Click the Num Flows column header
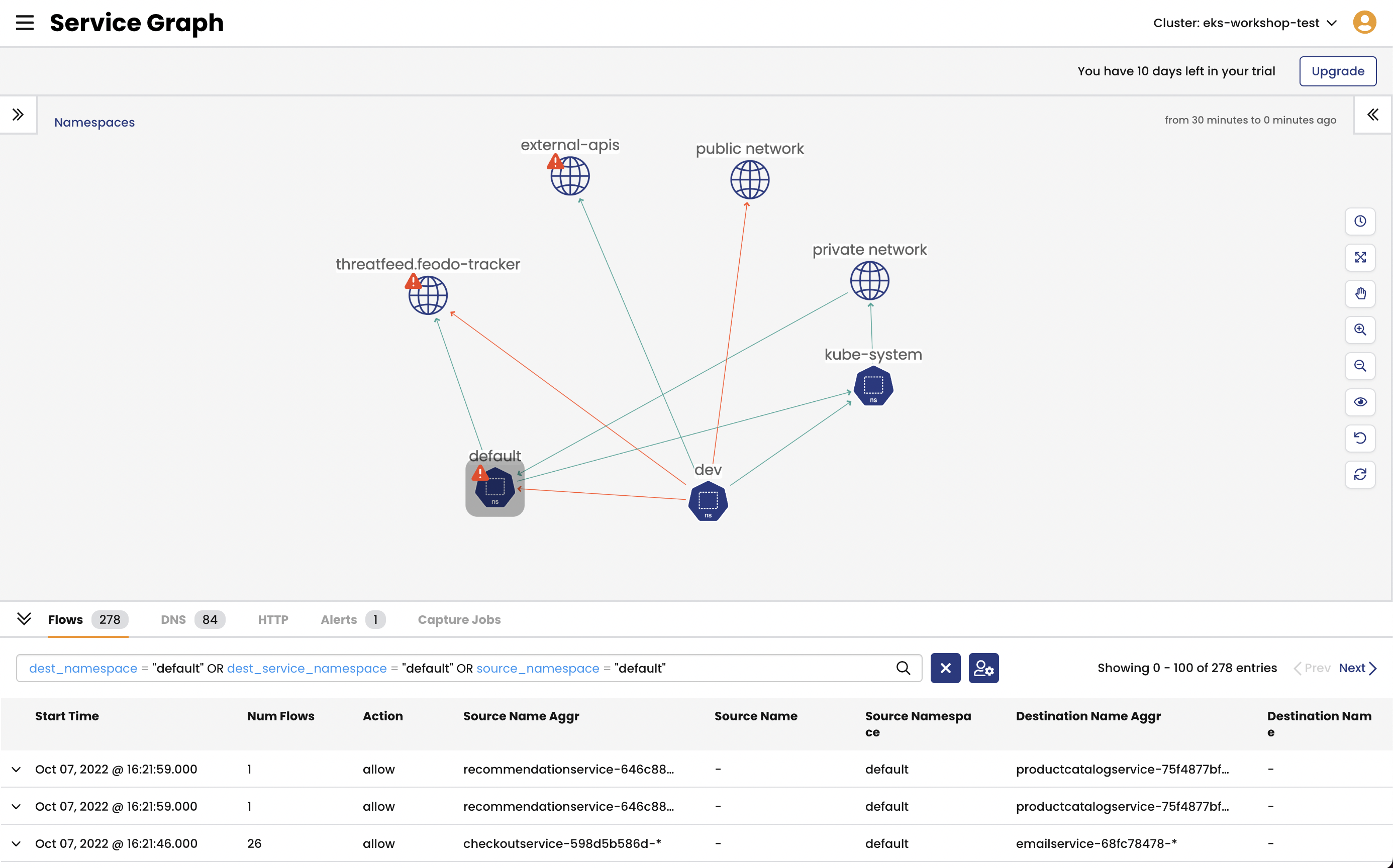 (x=281, y=716)
